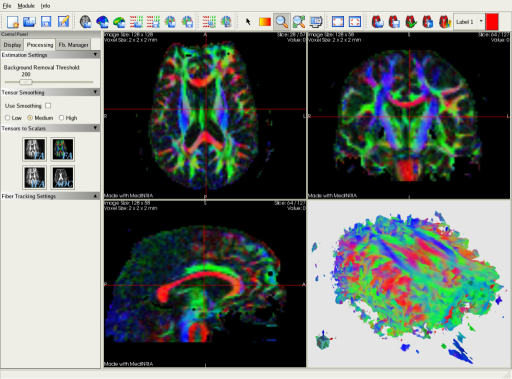Click the color FA map button

coord(63,149)
